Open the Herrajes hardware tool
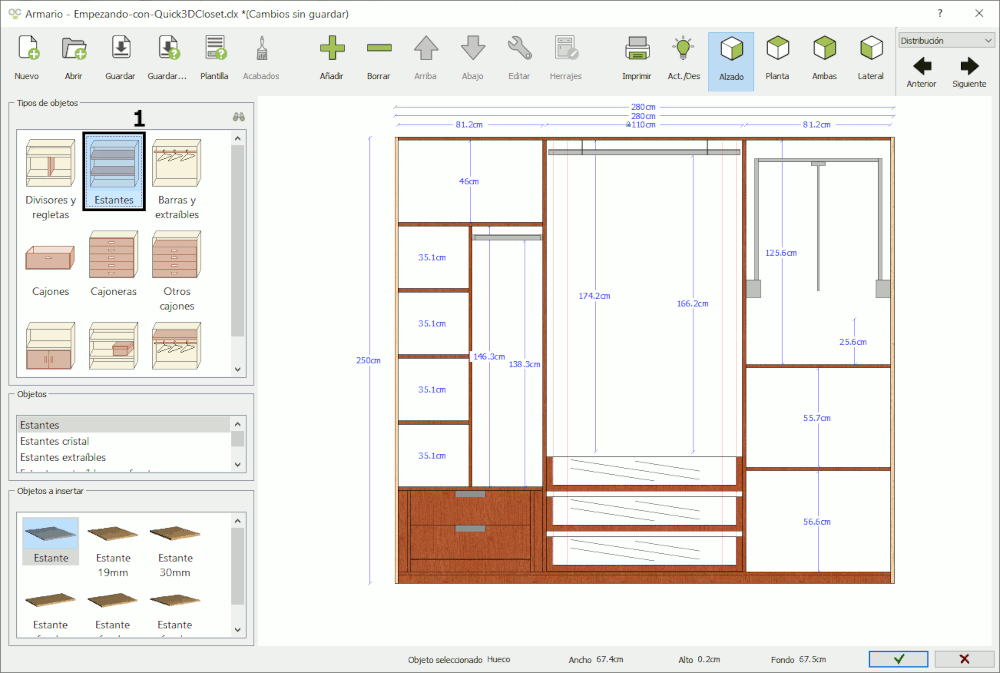Image resolution: width=1000 pixels, height=673 pixels. [566, 58]
